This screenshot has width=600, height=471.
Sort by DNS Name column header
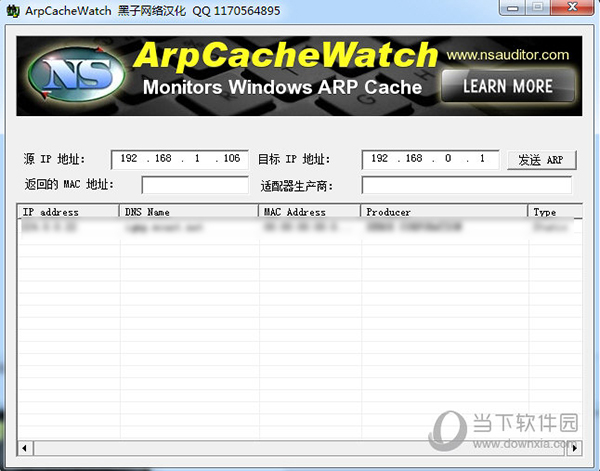[x=189, y=212]
